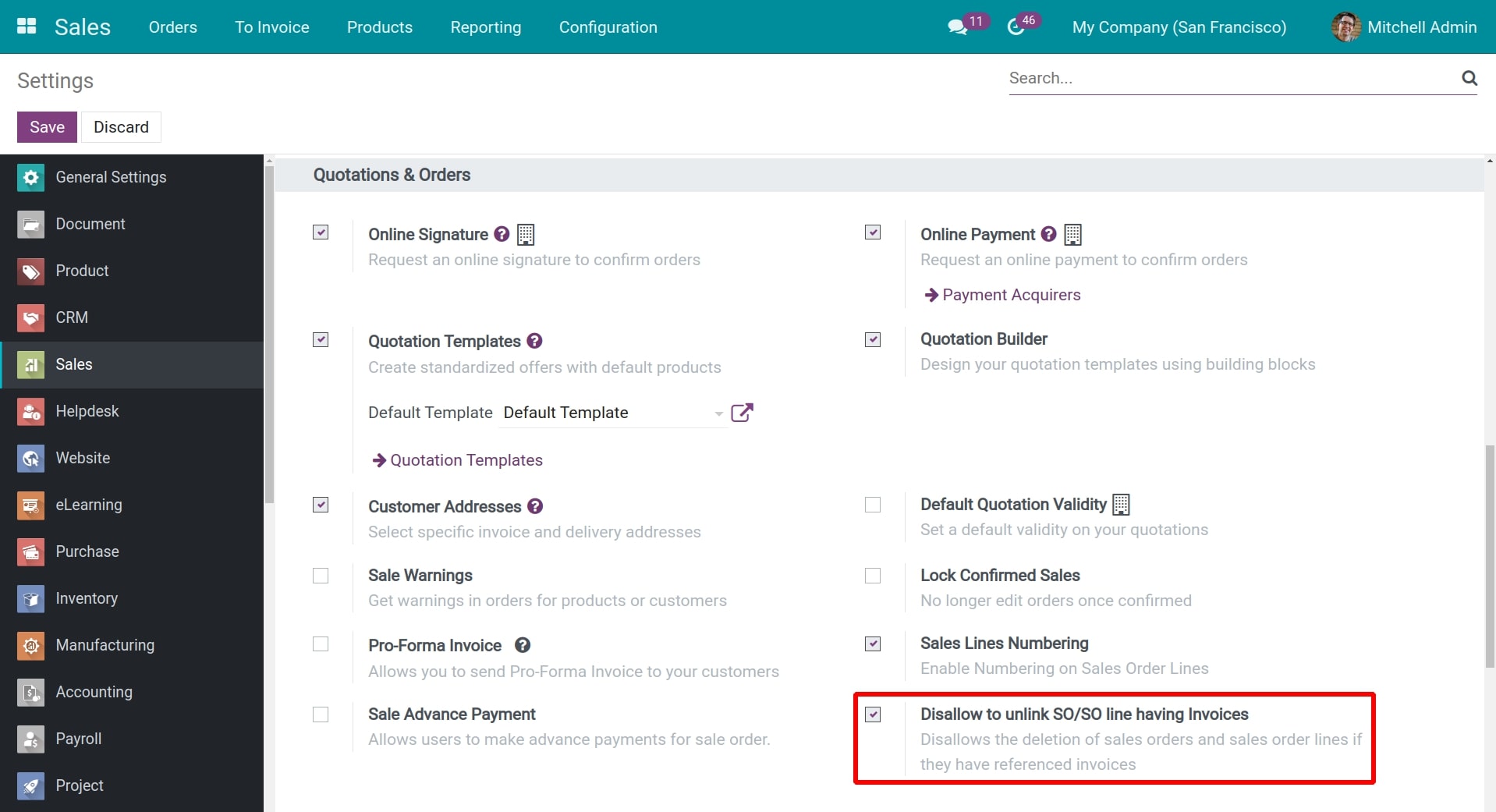Disable the Online Signature checkbox
The width and height of the screenshot is (1496, 812).
321,232
